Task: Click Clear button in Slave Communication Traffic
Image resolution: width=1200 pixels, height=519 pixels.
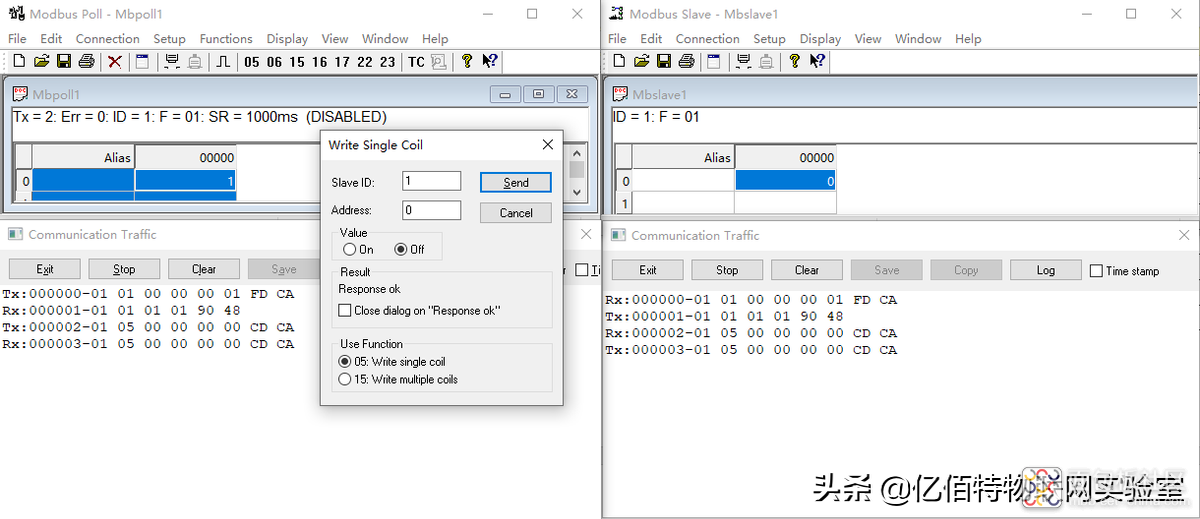Action: [x=807, y=270]
